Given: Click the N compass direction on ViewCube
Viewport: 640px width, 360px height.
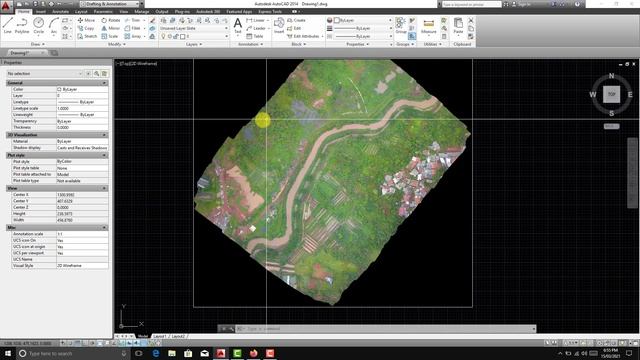Looking at the screenshot, I should pyautogui.click(x=611, y=76).
